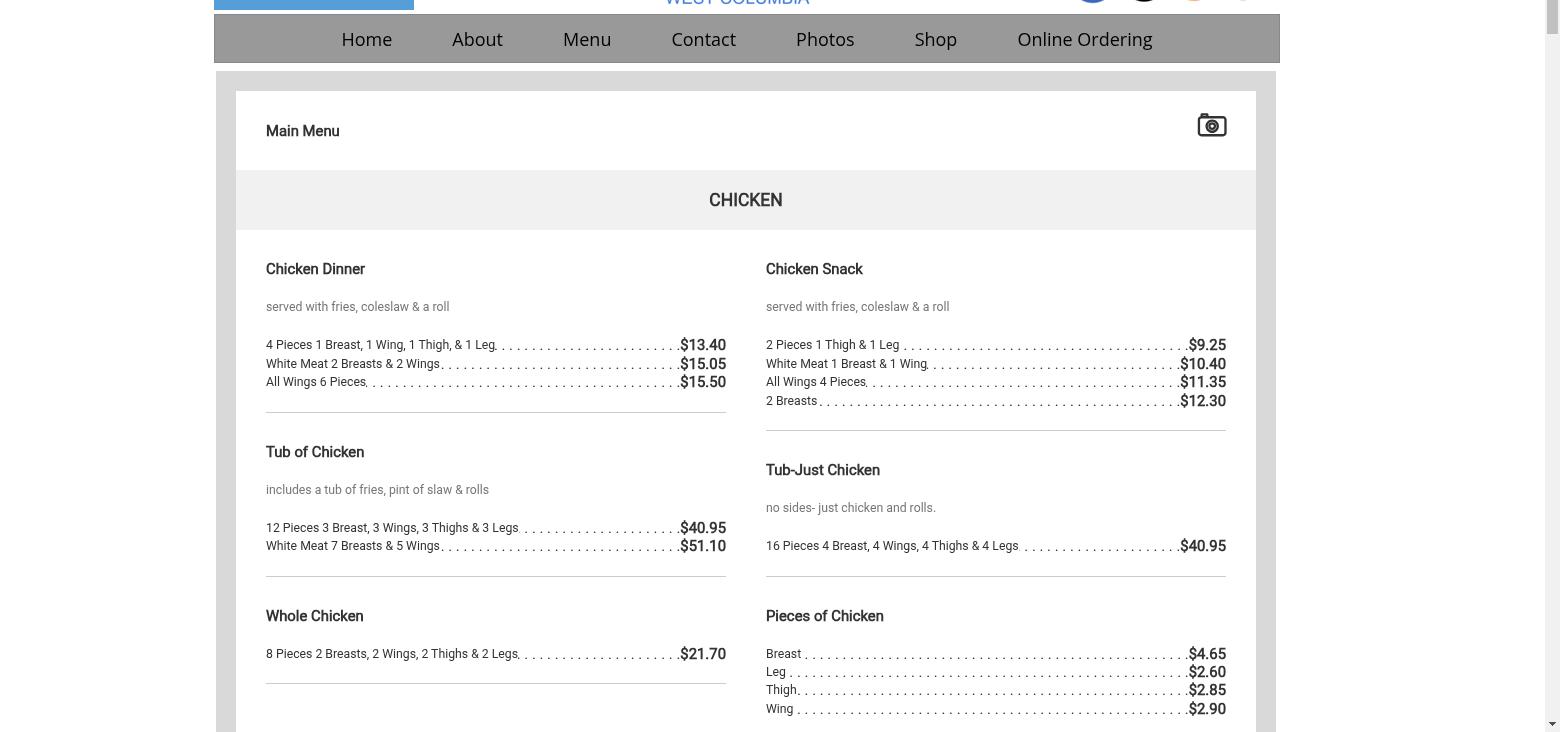Screen dimensions: 1560x732
Task: Open Online Ordering link
Action: (1084, 39)
